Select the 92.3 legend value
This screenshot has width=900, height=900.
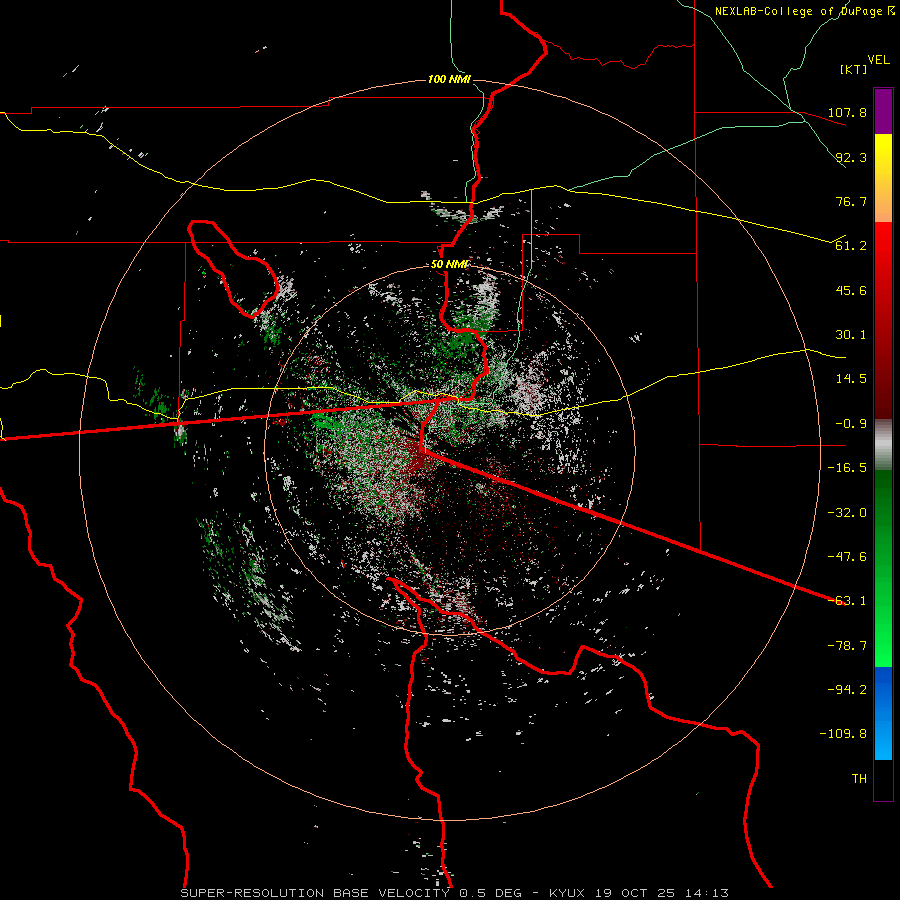[851, 157]
